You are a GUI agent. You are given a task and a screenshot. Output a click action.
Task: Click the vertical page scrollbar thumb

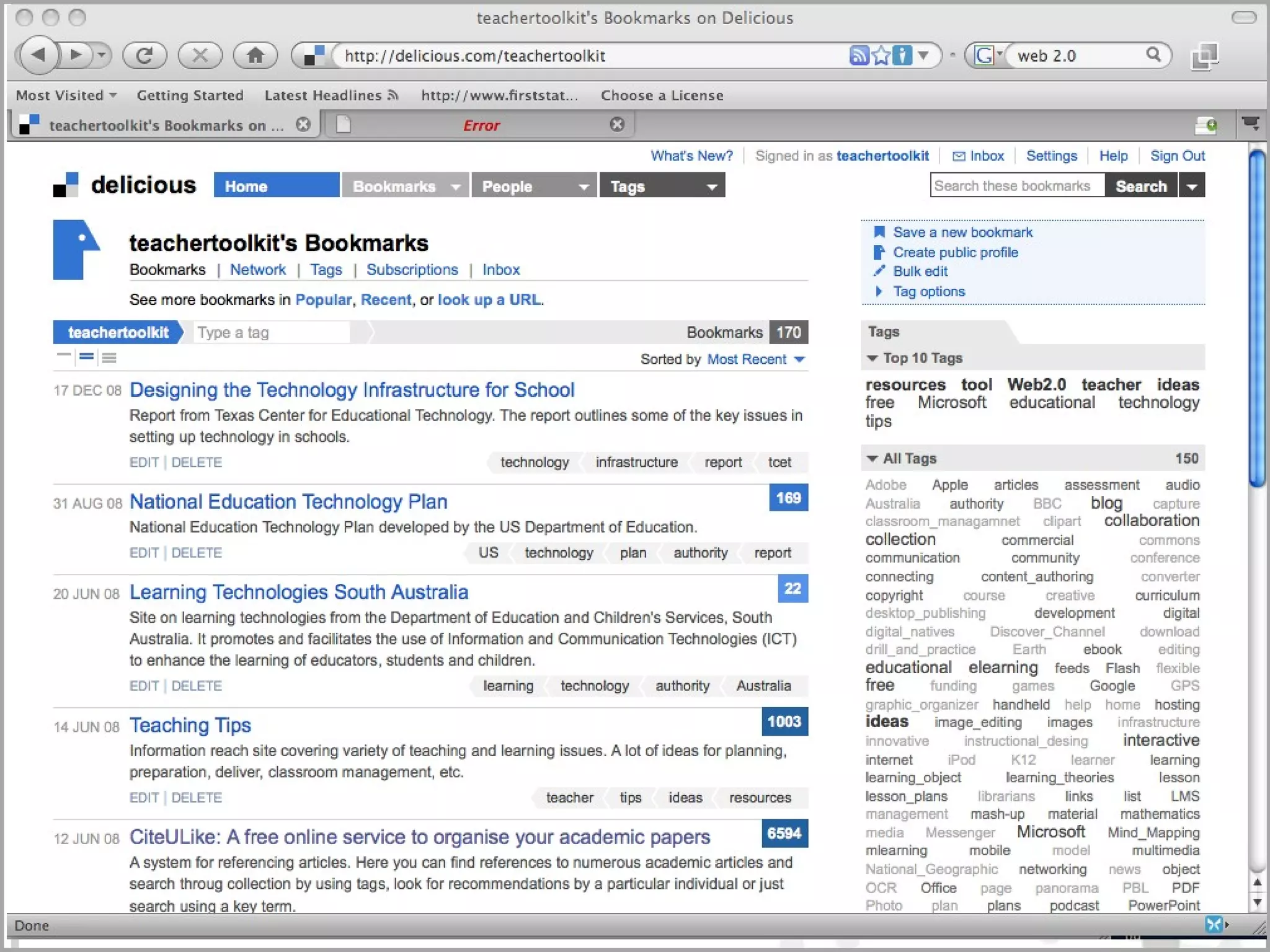click(x=1257, y=319)
